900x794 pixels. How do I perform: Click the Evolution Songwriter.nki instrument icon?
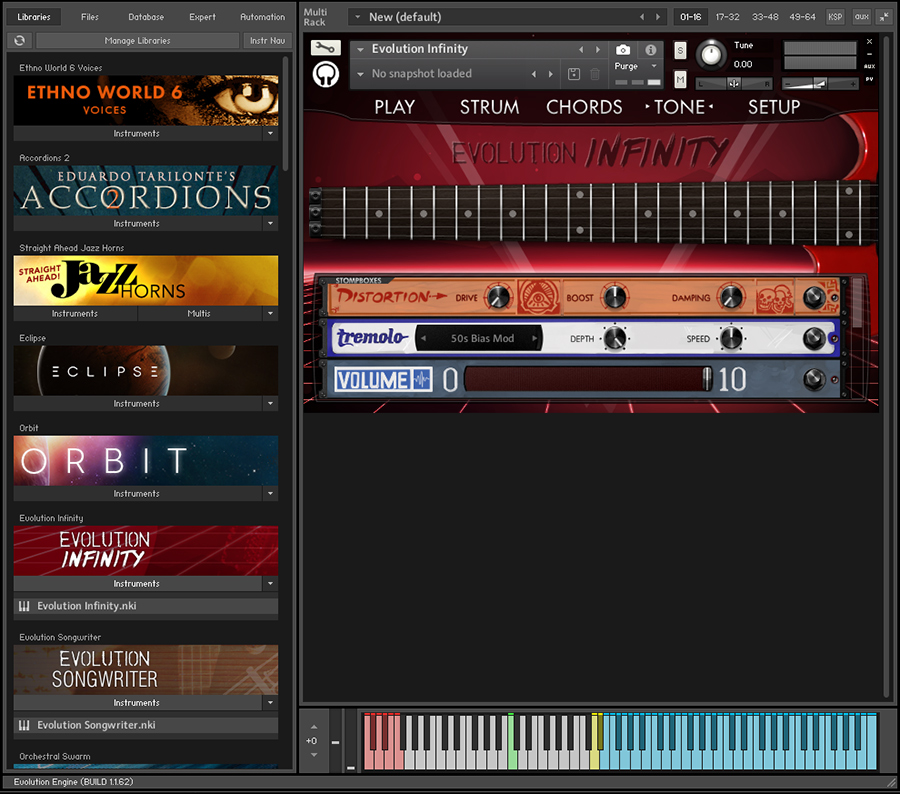24,725
